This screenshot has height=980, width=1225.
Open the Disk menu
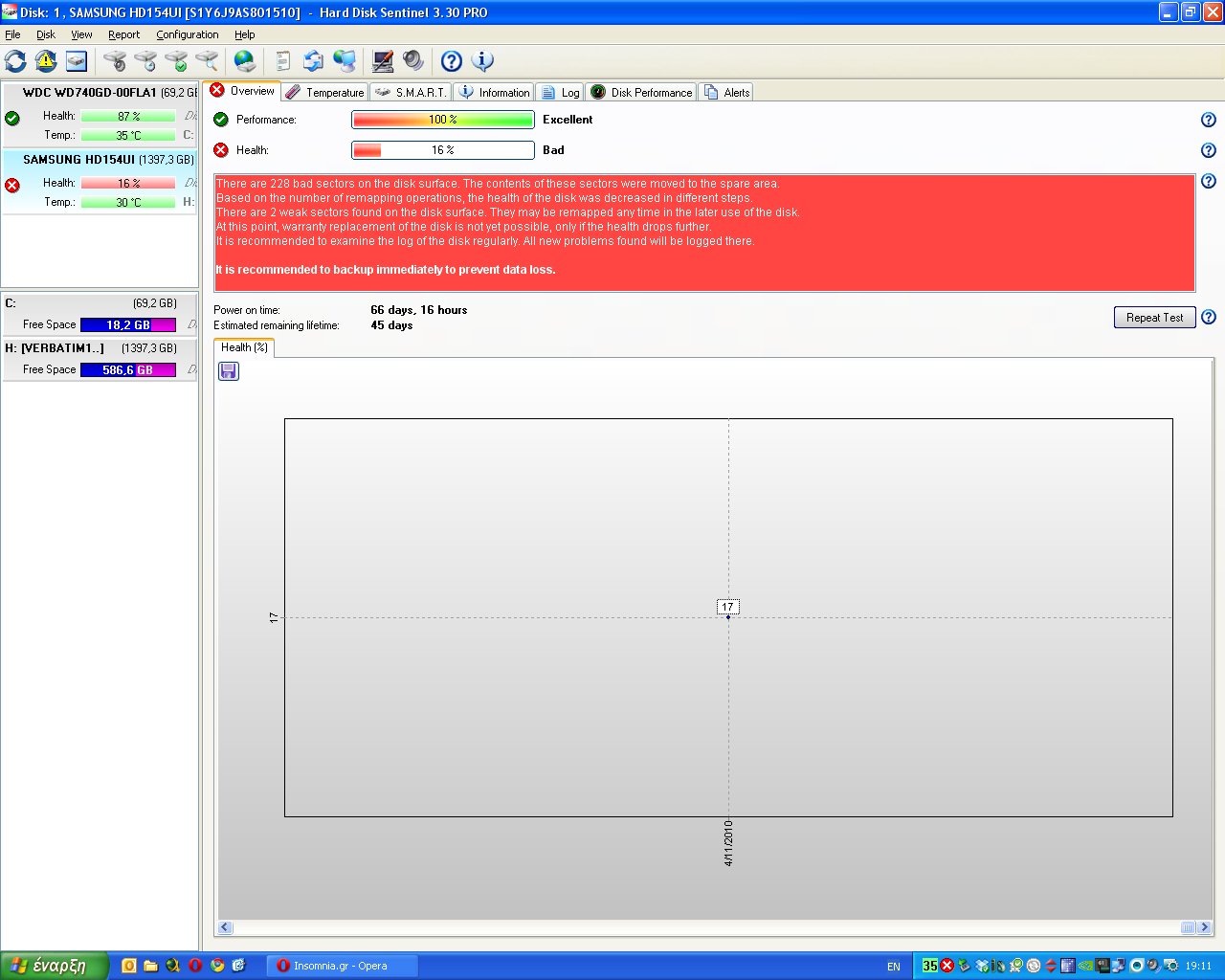46,34
